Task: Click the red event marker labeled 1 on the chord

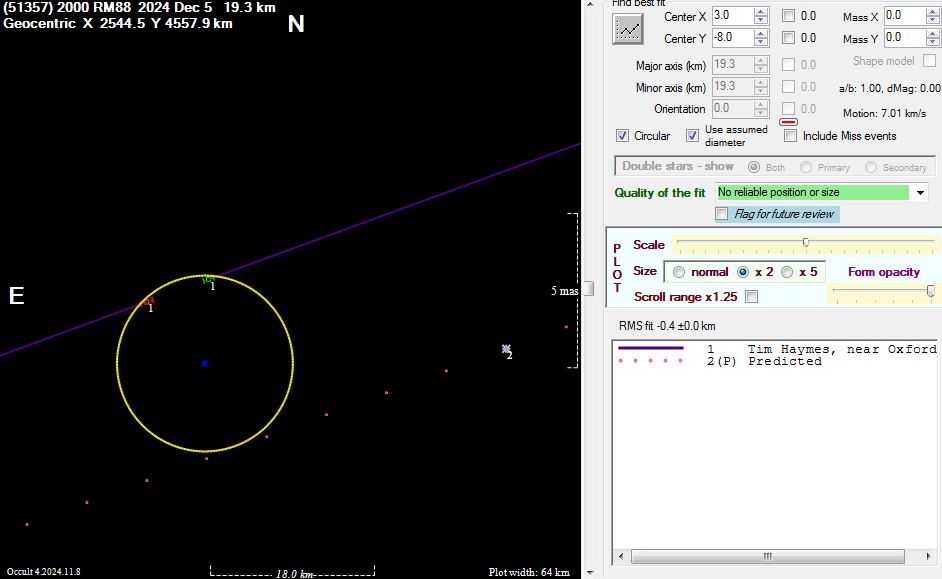Action: [151, 300]
